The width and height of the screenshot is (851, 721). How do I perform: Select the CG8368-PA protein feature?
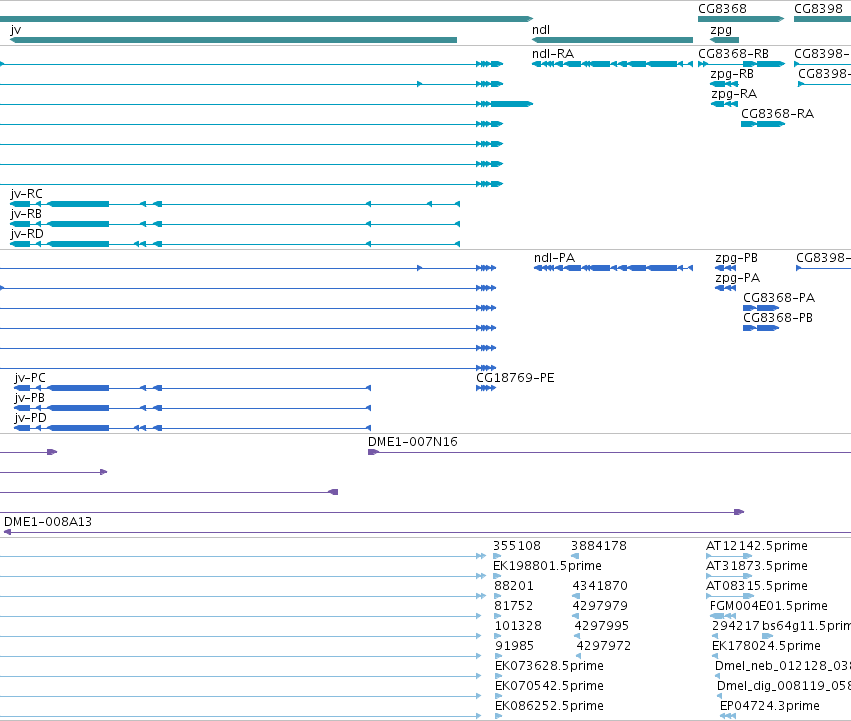(x=761, y=308)
